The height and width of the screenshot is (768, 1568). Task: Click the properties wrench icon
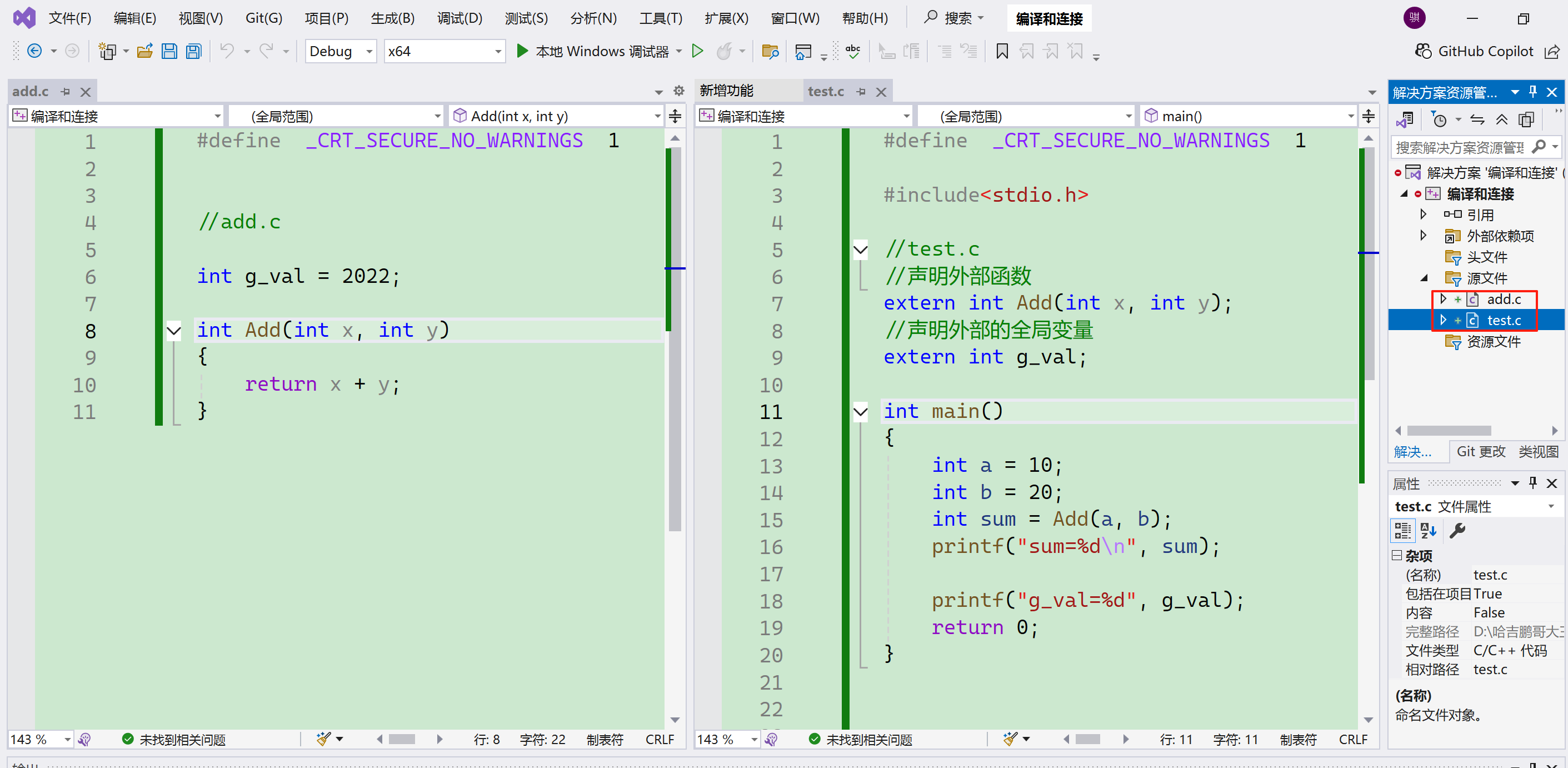[1457, 531]
